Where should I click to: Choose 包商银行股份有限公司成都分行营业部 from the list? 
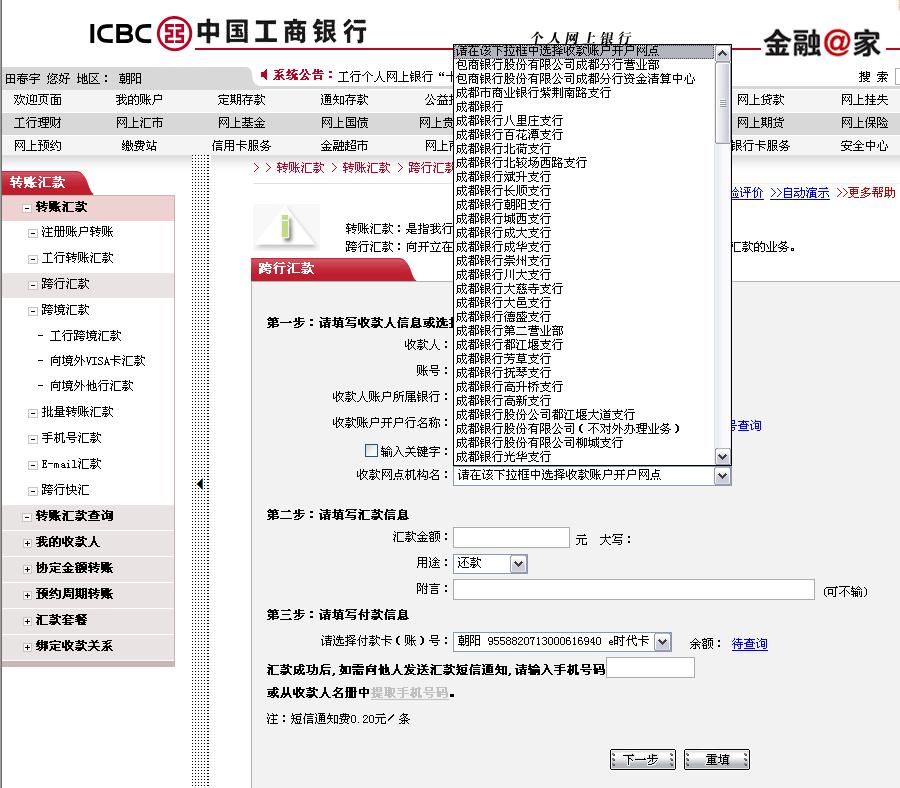point(584,64)
